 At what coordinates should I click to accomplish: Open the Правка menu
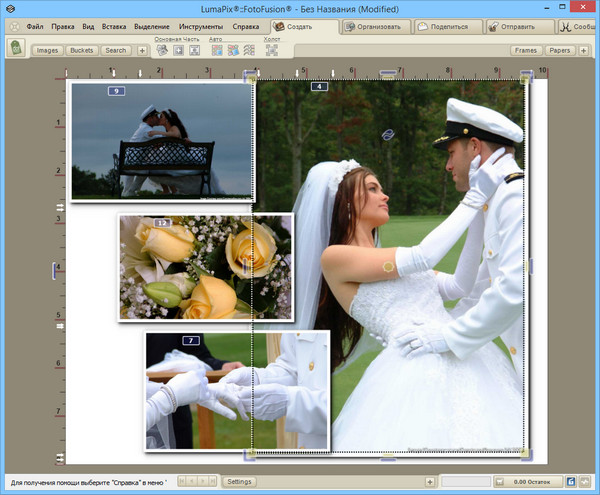63,27
